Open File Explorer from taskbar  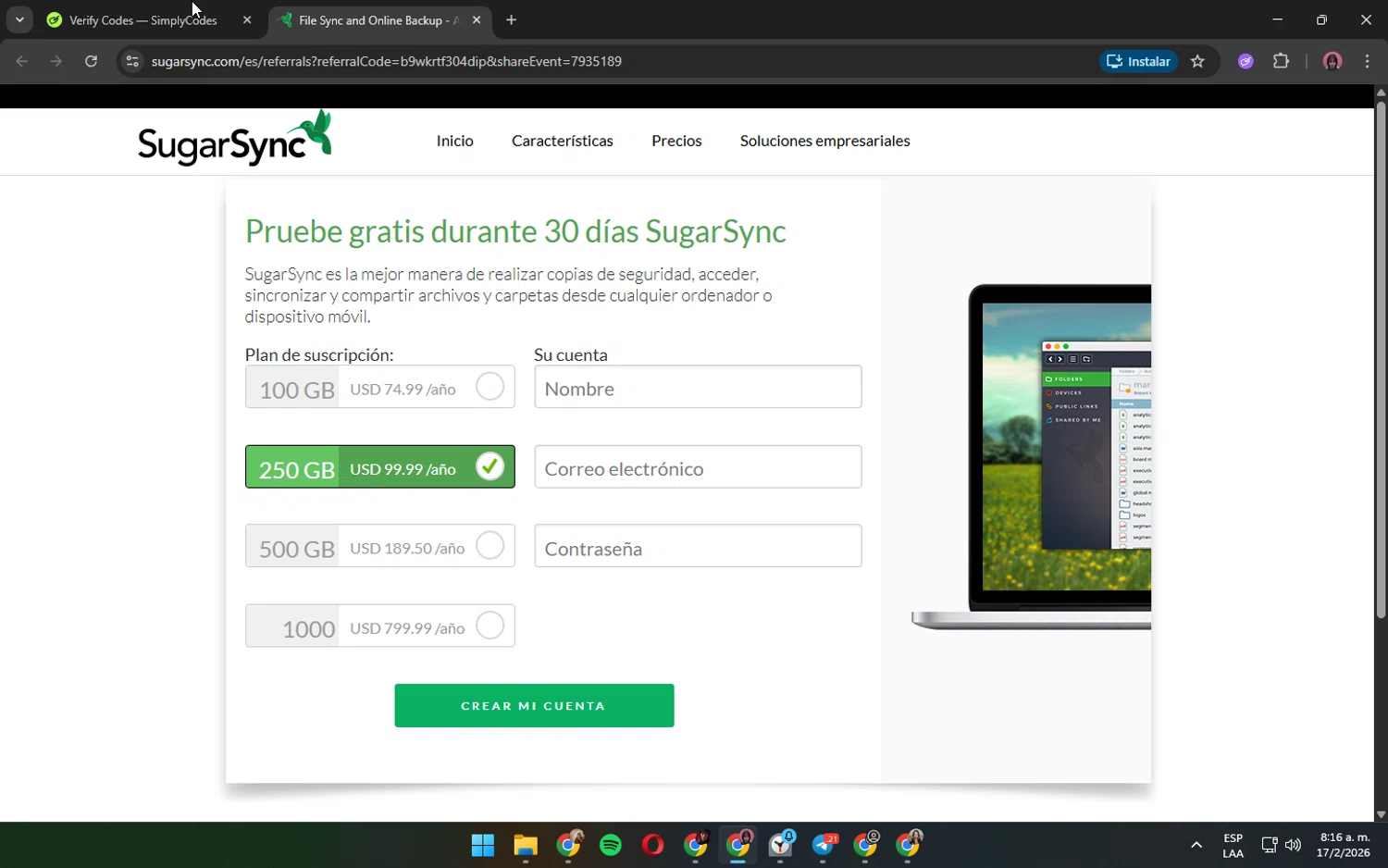coord(526,845)
